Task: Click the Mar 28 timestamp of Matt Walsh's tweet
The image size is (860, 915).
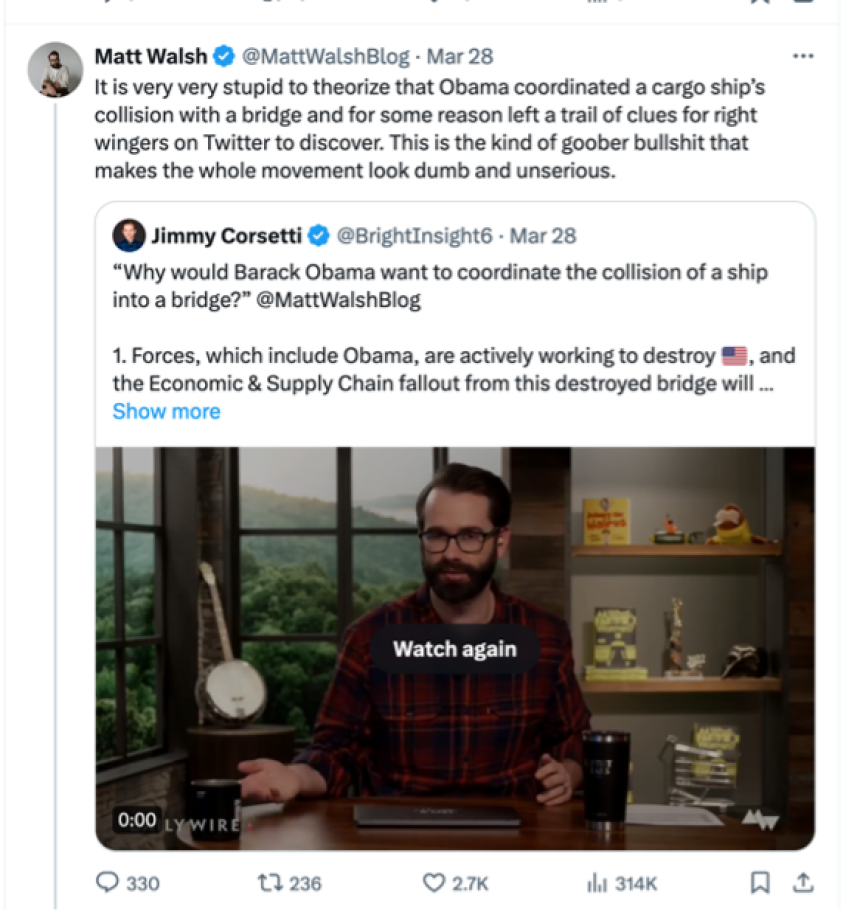Action: [460, 57]
